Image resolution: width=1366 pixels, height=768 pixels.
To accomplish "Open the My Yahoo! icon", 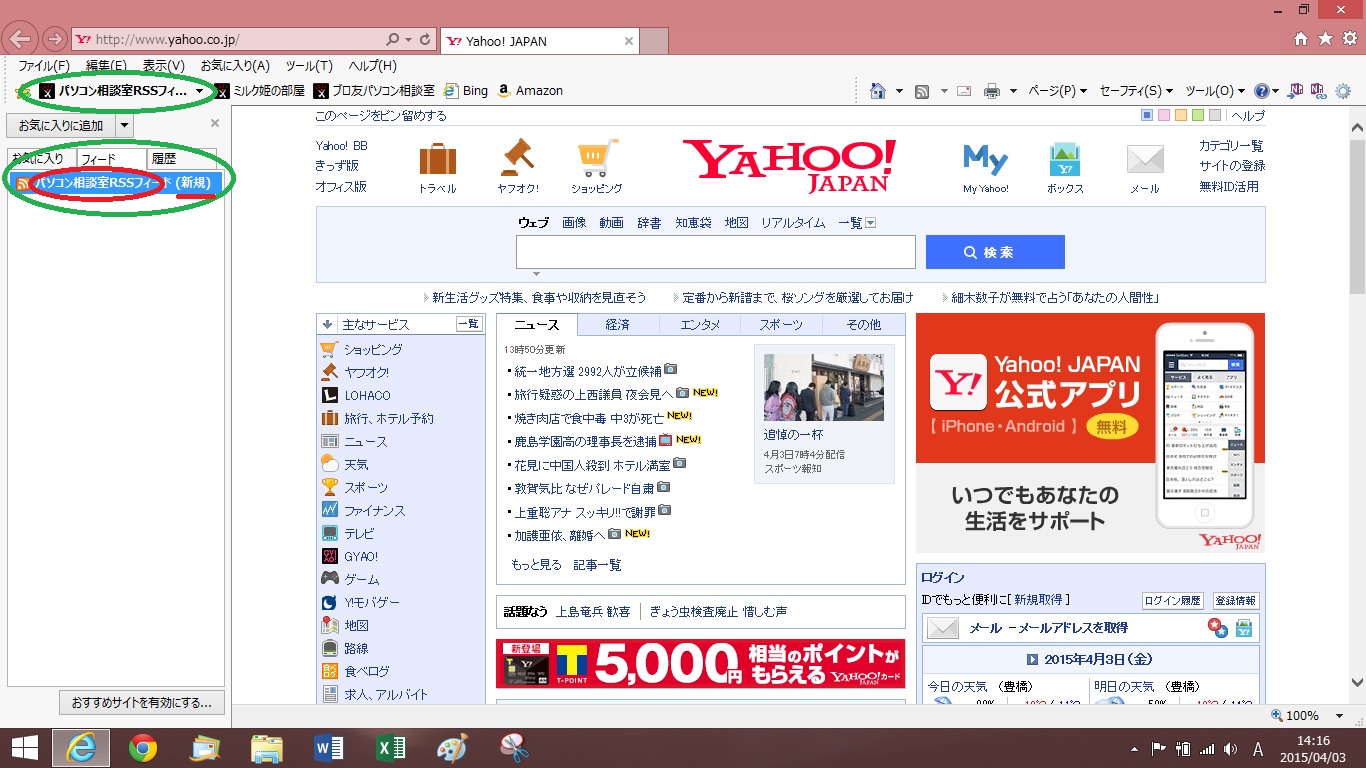I will coord(985,160).
